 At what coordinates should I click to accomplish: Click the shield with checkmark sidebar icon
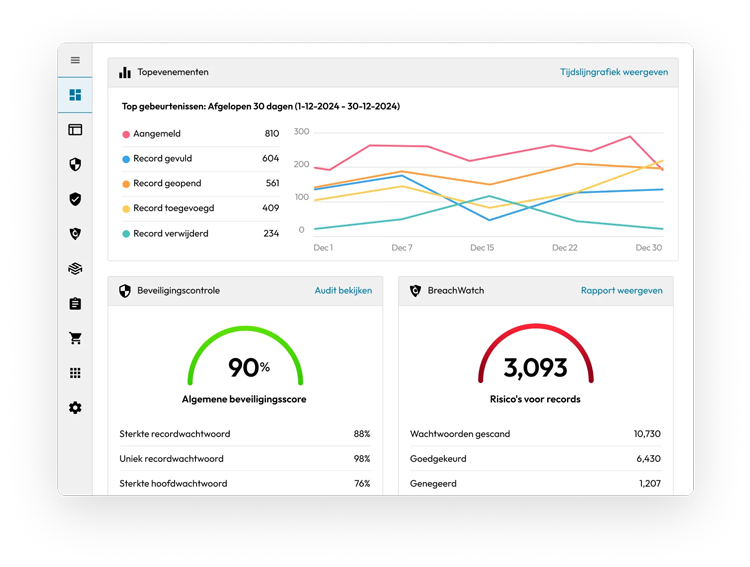(75, 199)
